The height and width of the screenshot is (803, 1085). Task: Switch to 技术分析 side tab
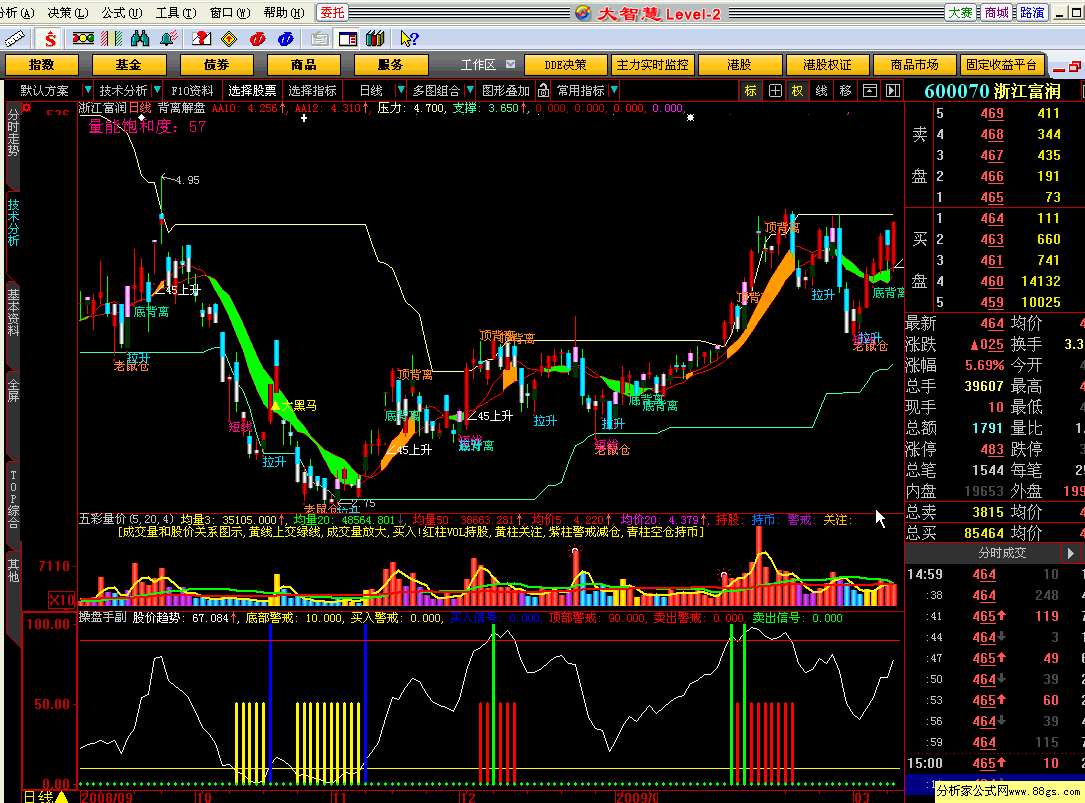click(x=13, y=222)
